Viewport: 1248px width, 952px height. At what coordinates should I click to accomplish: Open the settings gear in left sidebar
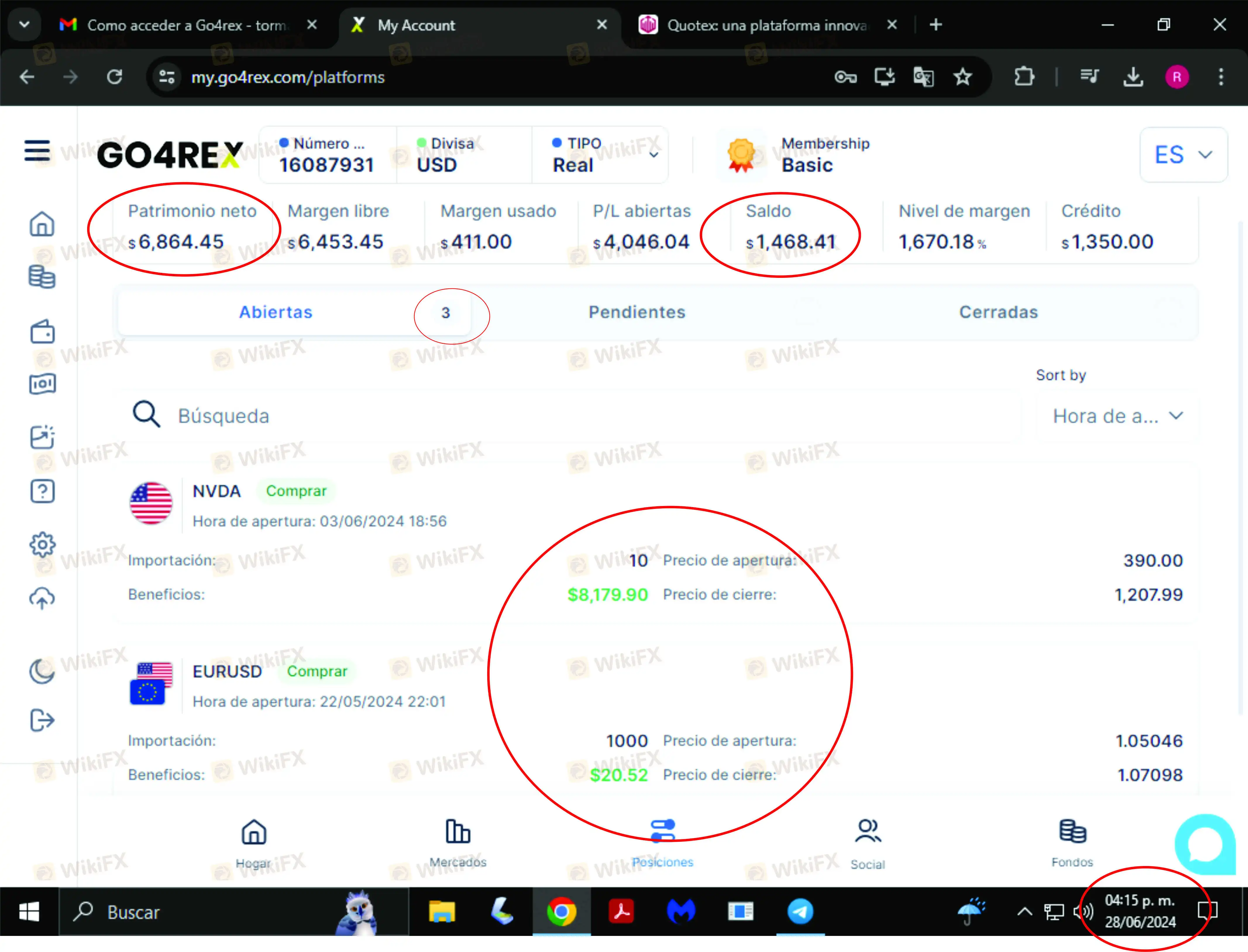tap(42, 545)
